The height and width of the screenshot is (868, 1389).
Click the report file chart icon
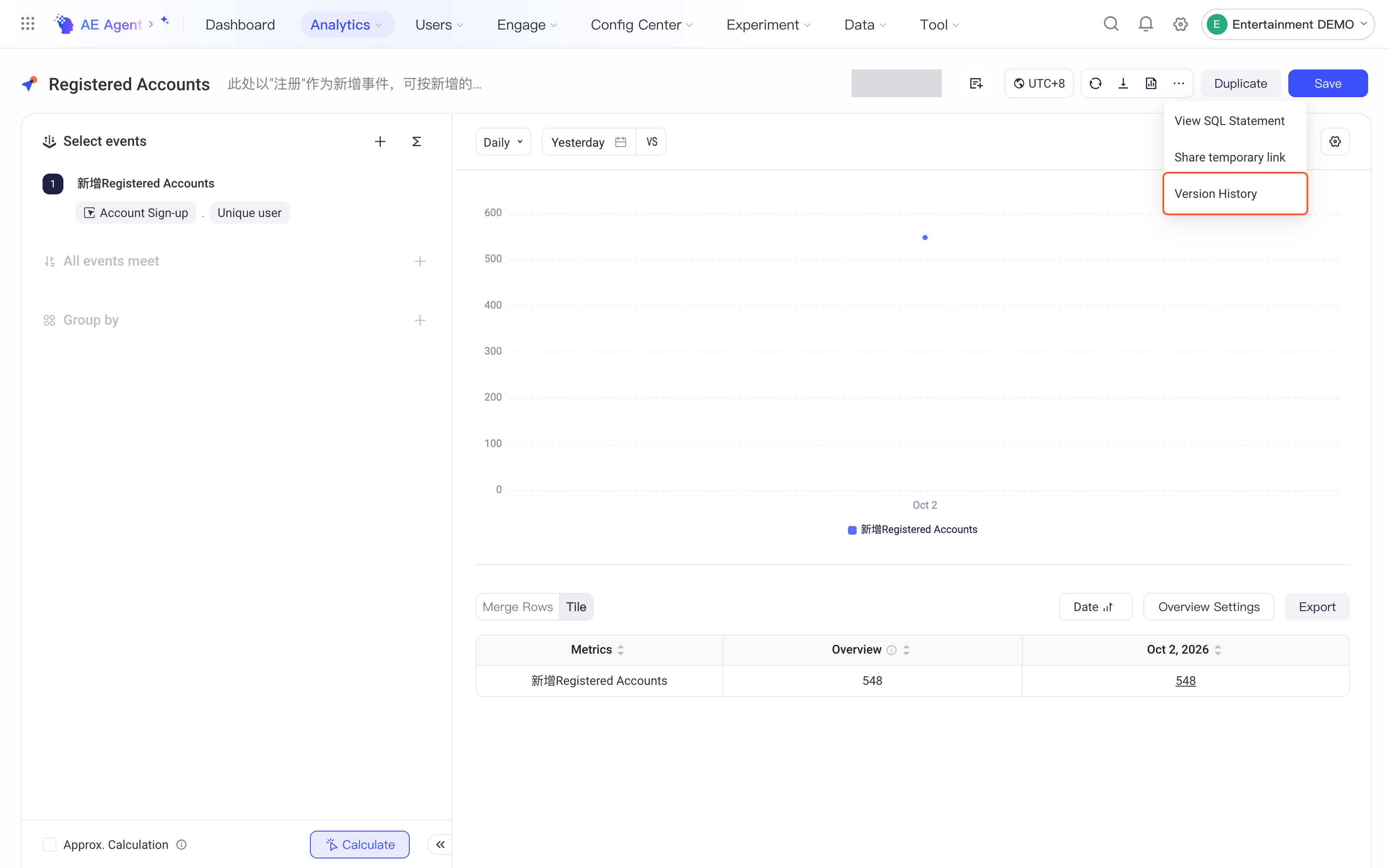[x=1151, y=84]
